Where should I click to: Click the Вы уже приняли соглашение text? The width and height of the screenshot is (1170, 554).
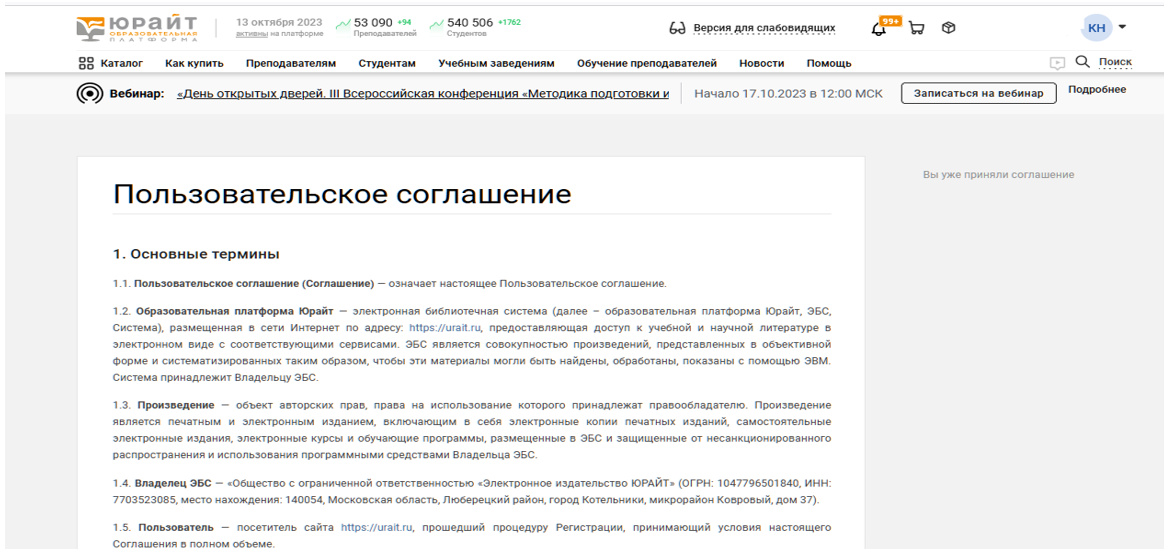tap(998, 175)
